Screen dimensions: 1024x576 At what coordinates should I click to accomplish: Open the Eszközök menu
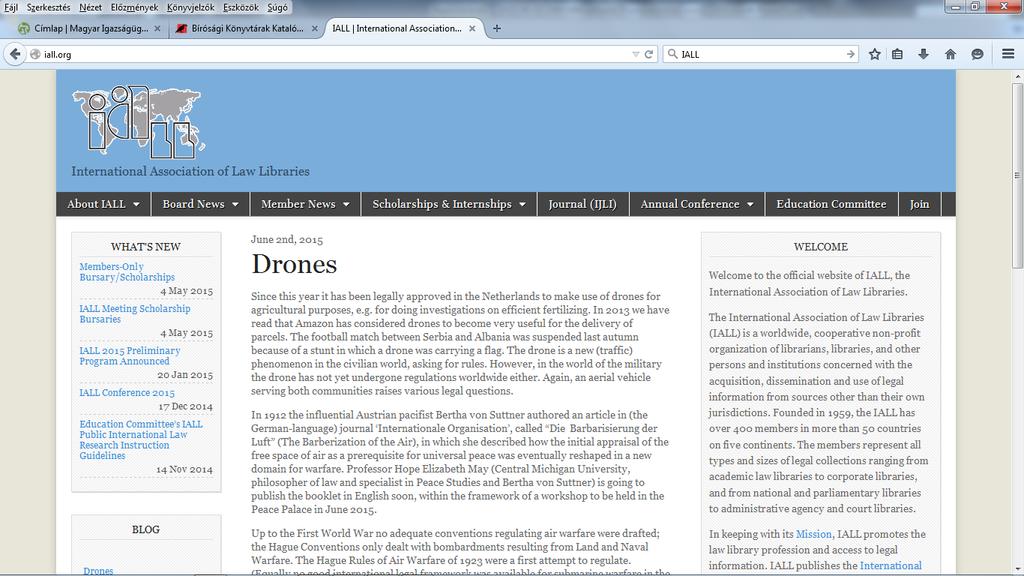(241, 7)
